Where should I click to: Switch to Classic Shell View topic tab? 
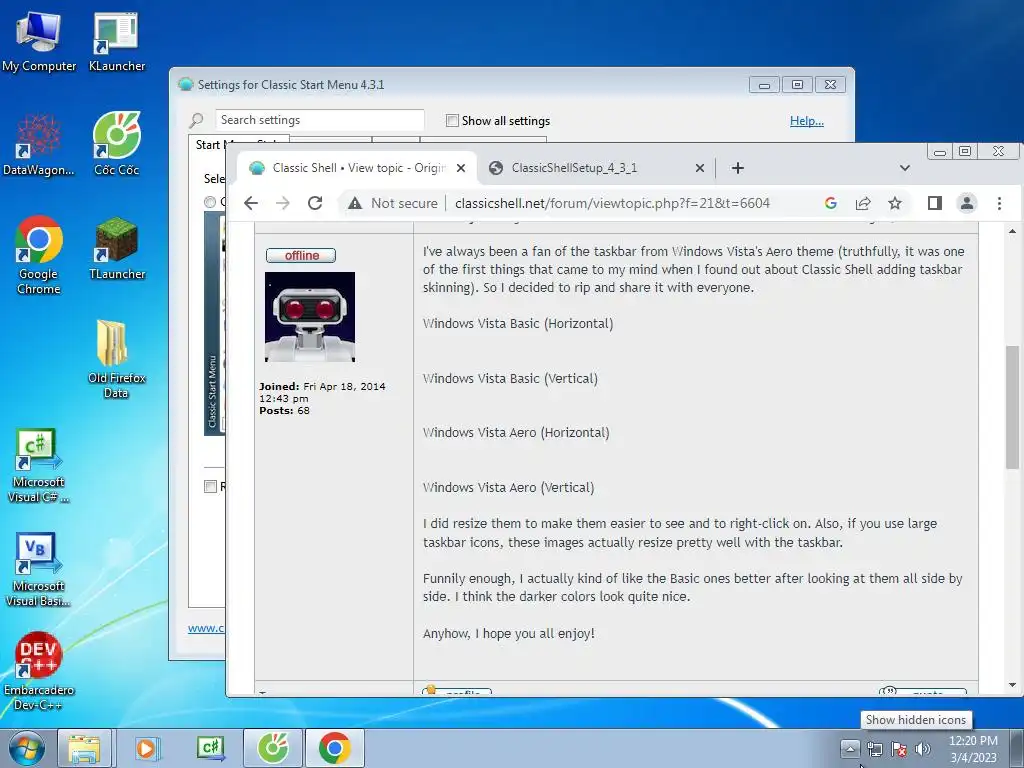click(x=356, y=168)
